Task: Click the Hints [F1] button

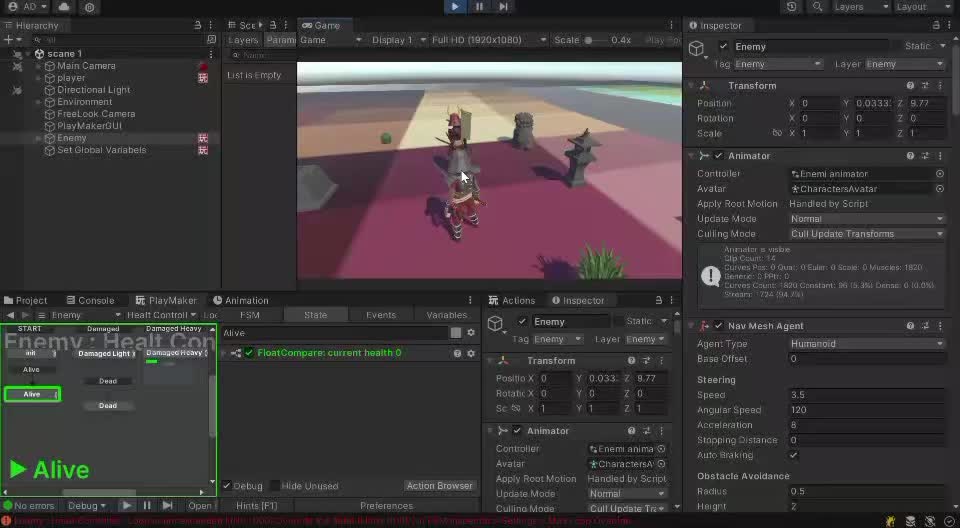Action: [257, 506]
